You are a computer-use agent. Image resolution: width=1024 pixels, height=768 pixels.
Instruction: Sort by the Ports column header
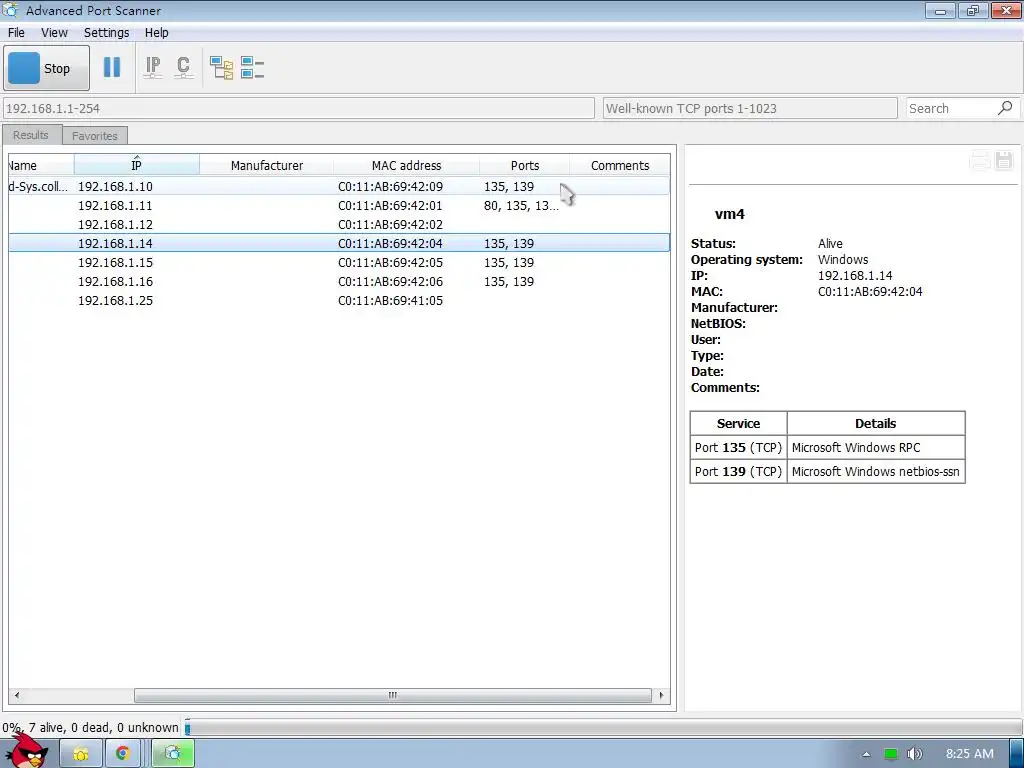coord(524,165)
